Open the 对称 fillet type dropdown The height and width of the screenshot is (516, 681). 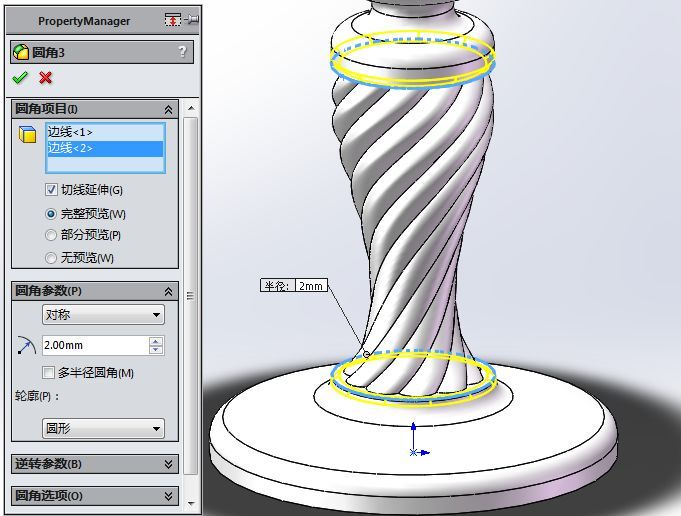[103, 314]
